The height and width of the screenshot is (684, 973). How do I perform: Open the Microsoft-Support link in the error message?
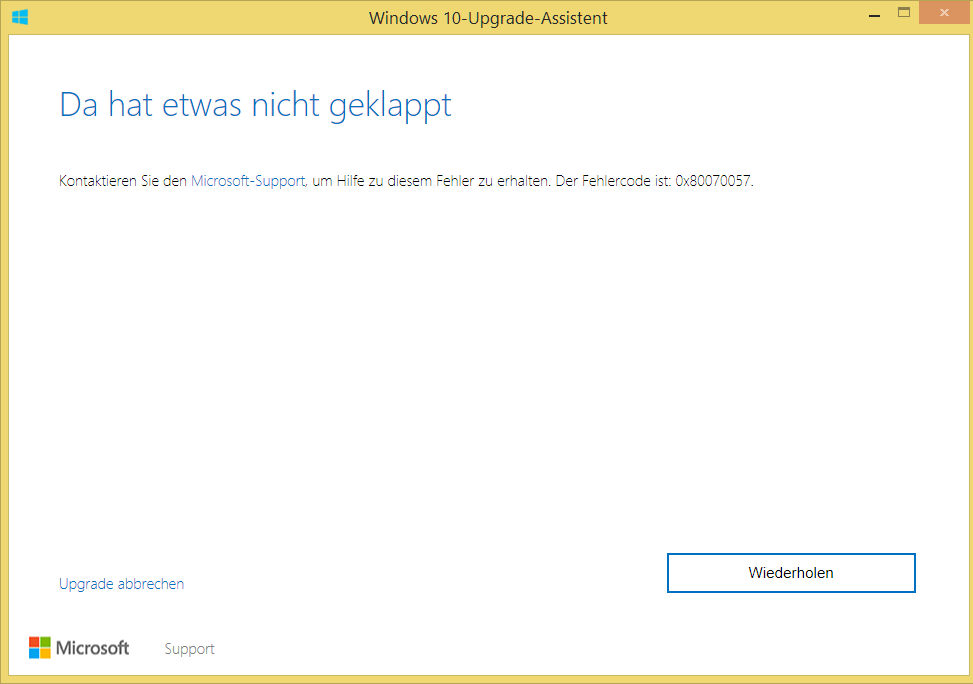coord(248,181)
